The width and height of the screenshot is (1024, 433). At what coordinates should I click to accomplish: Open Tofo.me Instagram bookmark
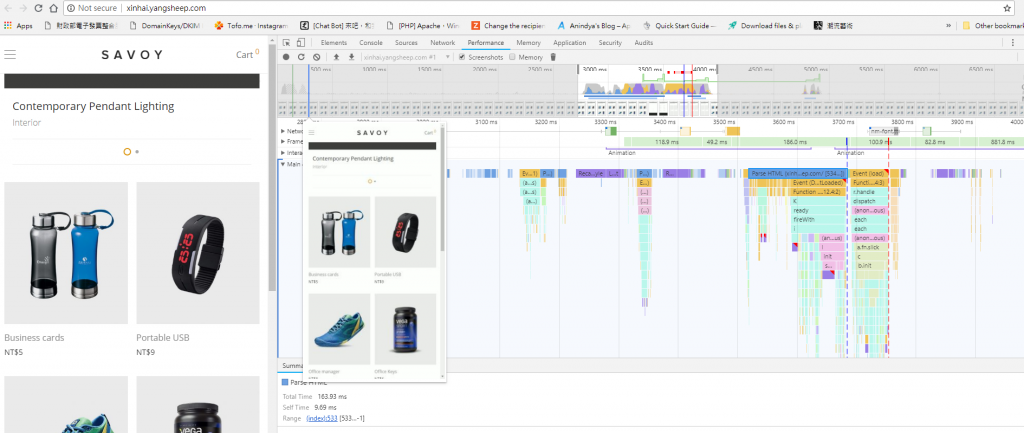pos(251,25)
